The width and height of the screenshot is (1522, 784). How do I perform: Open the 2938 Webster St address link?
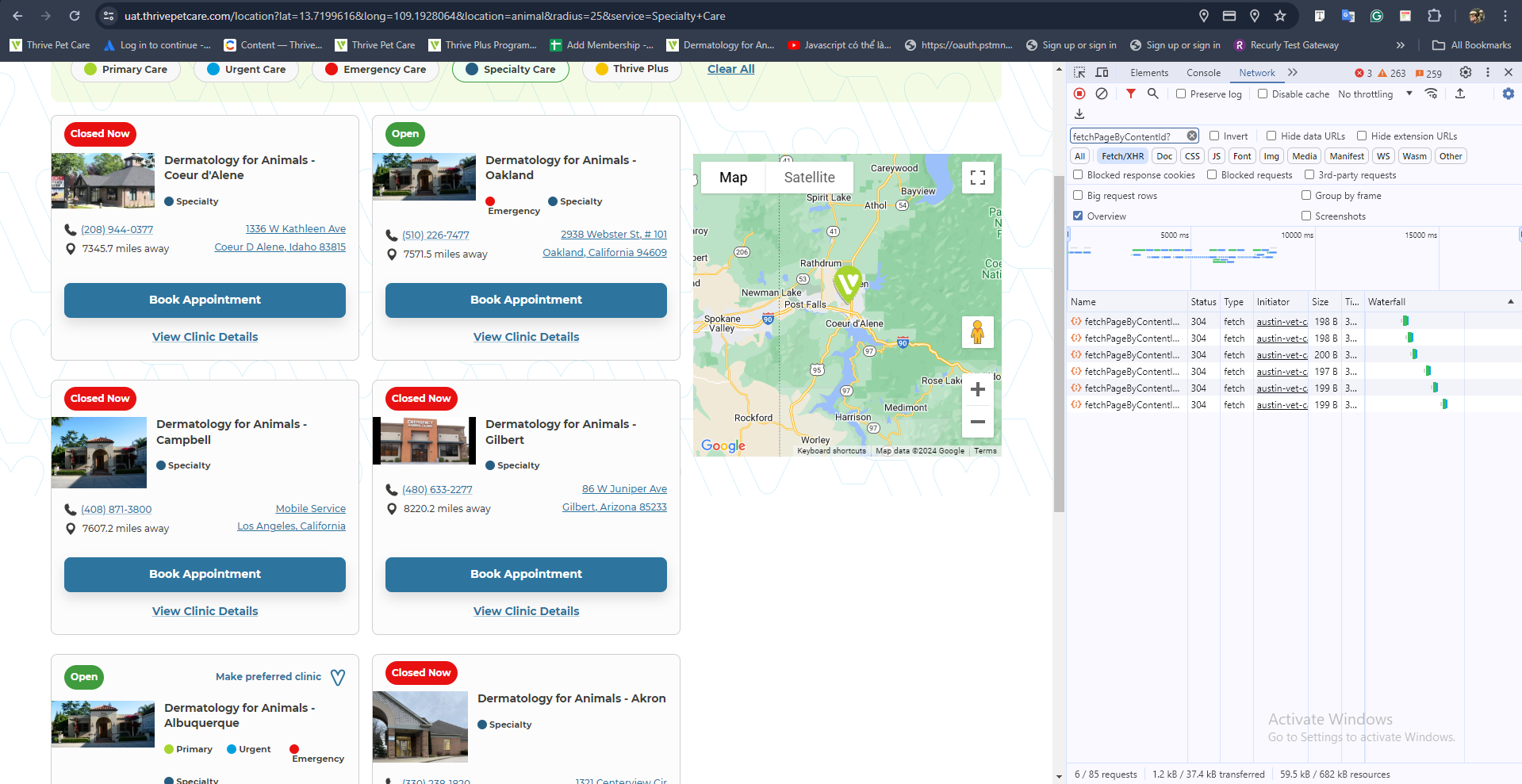click(614, 234)
